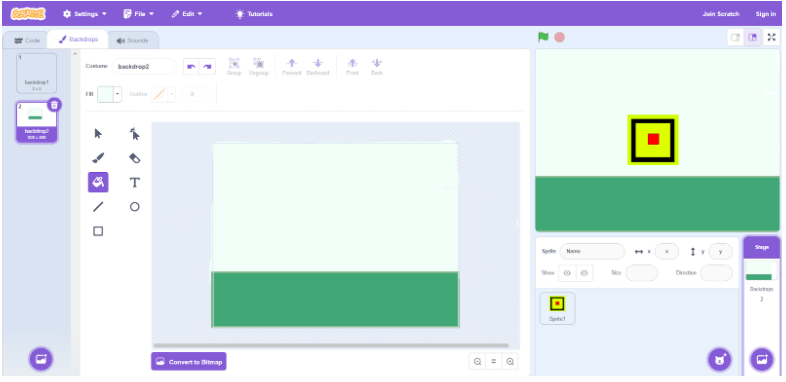Reset canvas zoom with equals icon
Viewport: 786px width, 382px height.
(494, 361)
